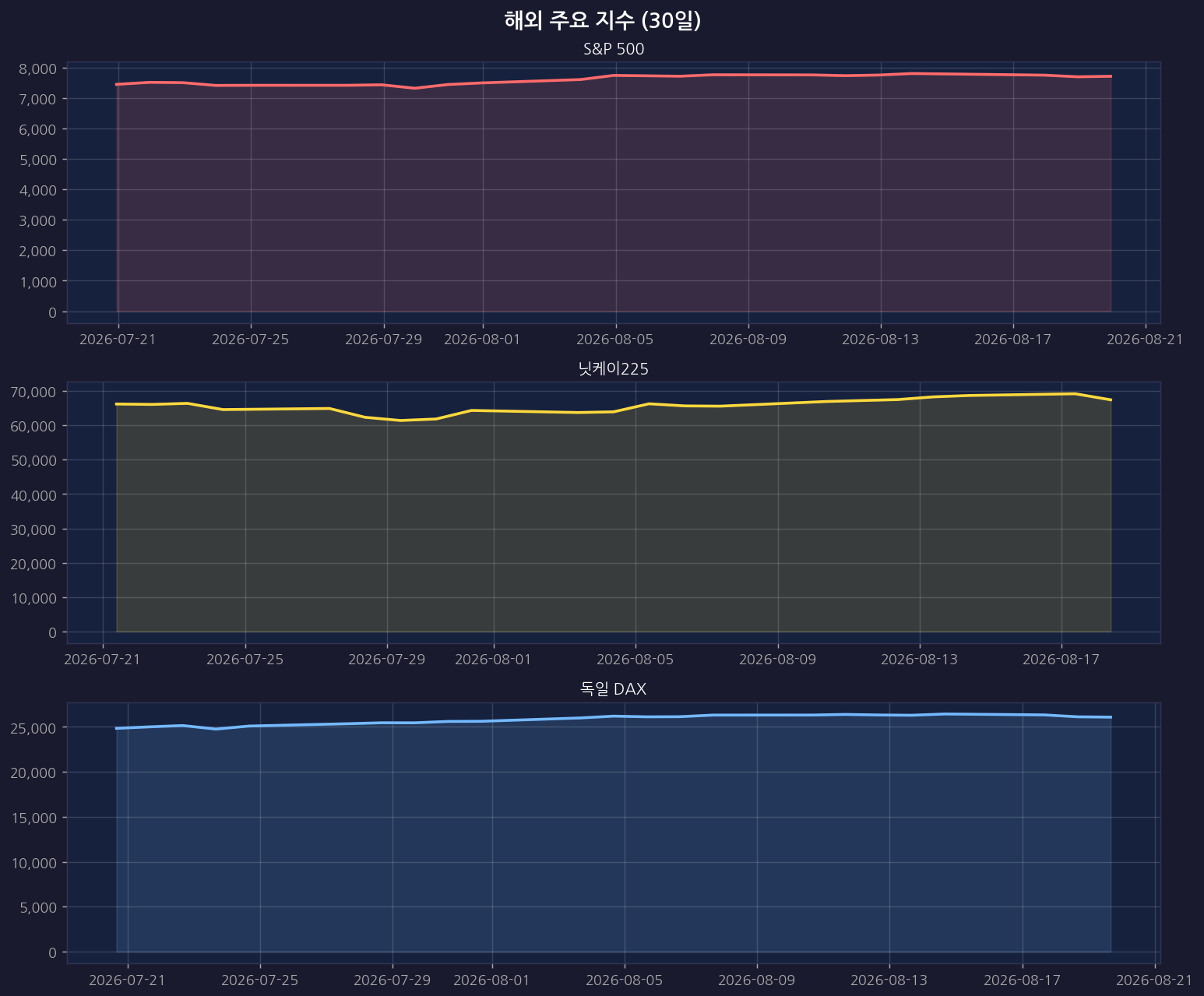Click the S&P 500 chart title
This screenshot has width=1204, height=996.
614,49
